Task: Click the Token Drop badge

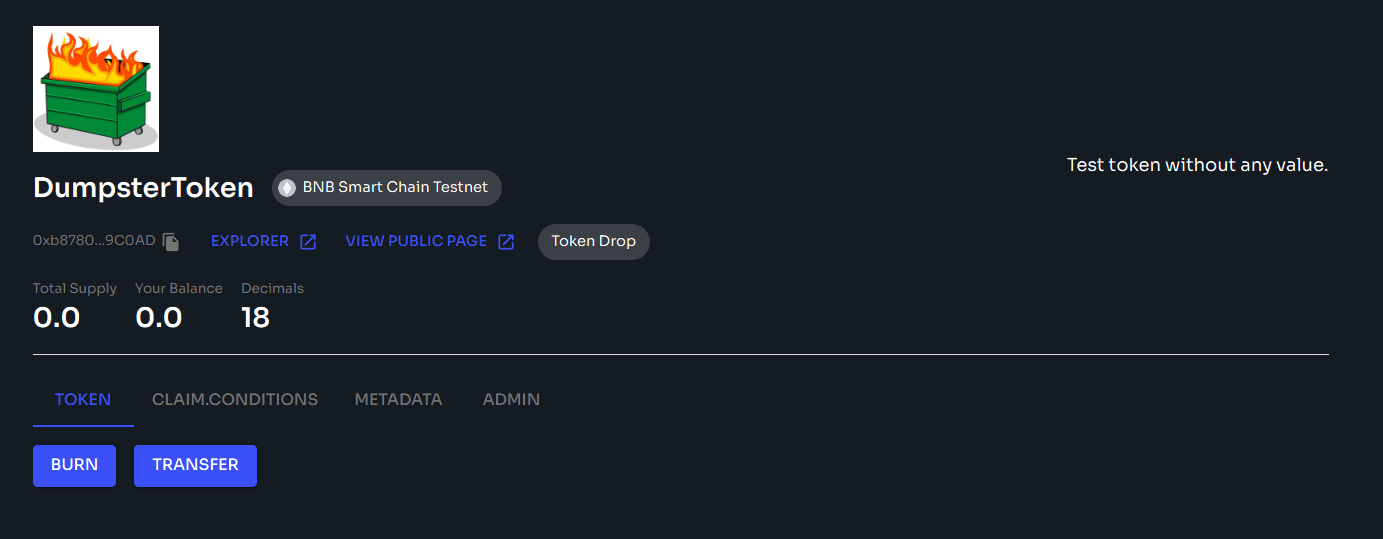Action: coord(594,241)
